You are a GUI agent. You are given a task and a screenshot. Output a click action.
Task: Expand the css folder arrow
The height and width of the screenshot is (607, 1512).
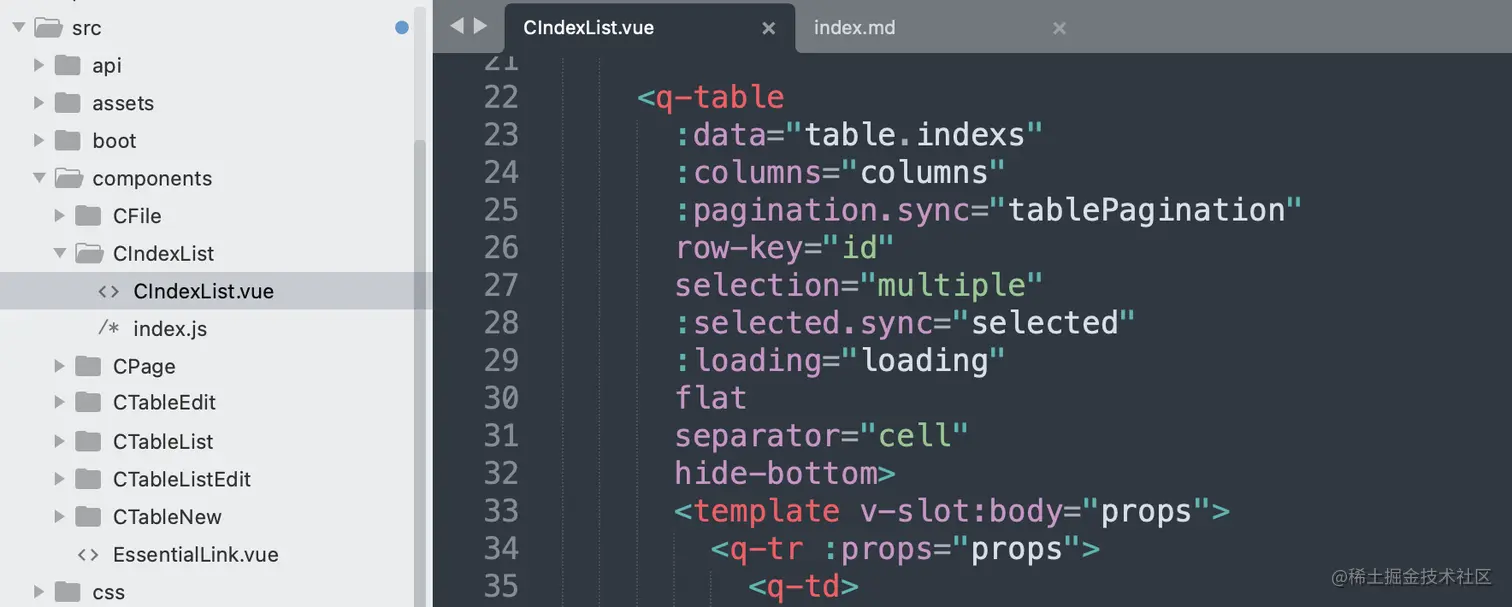[x=39, y=591]
